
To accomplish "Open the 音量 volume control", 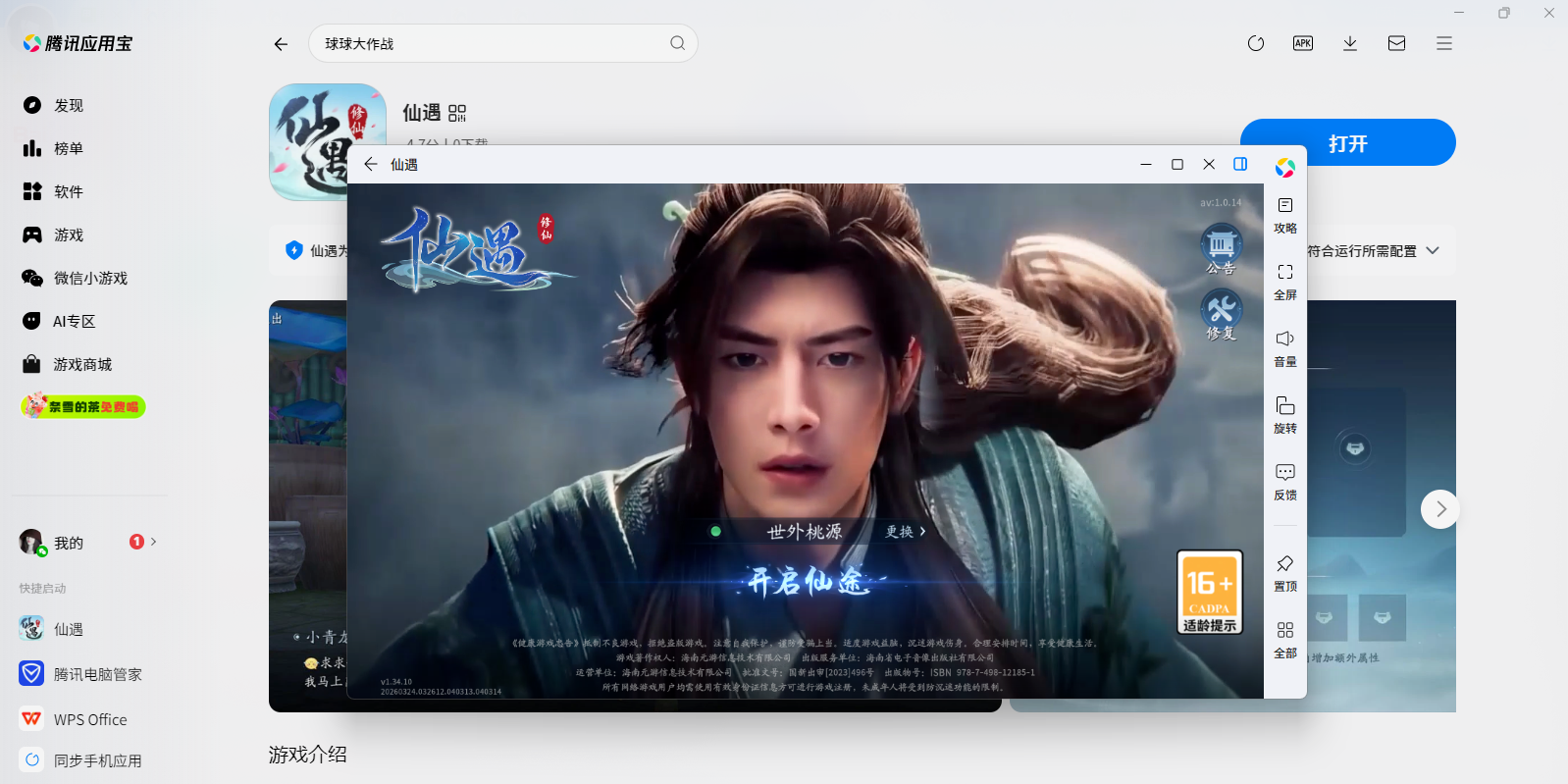I will point(1284,347).
